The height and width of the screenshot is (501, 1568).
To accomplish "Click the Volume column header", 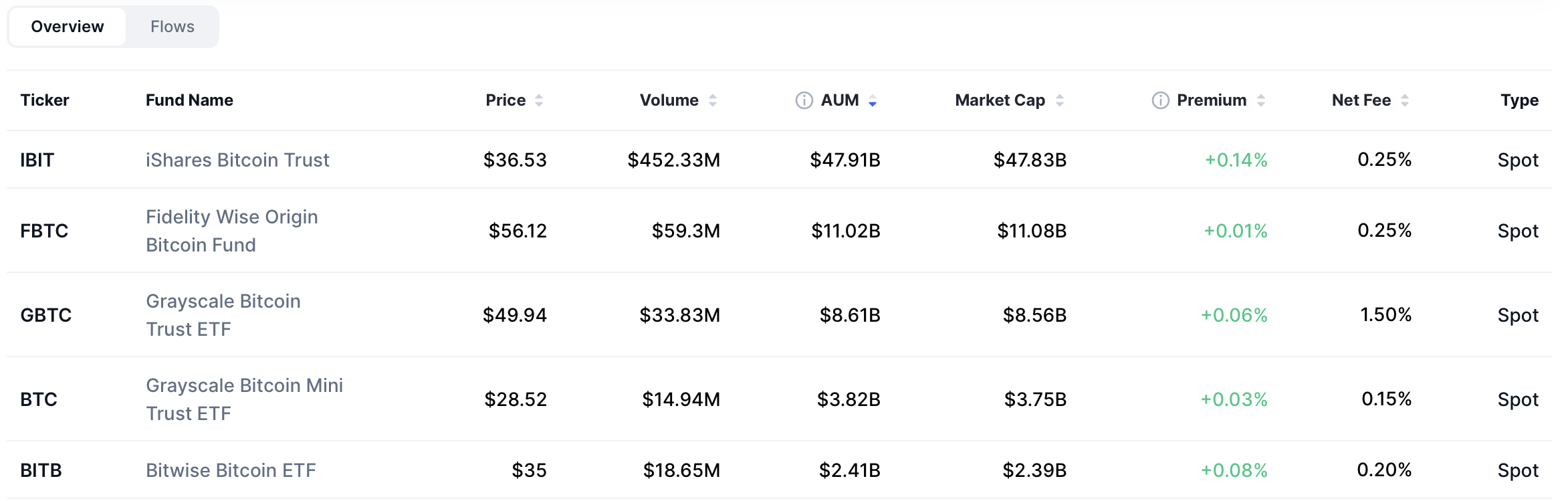I will [669, 100].
